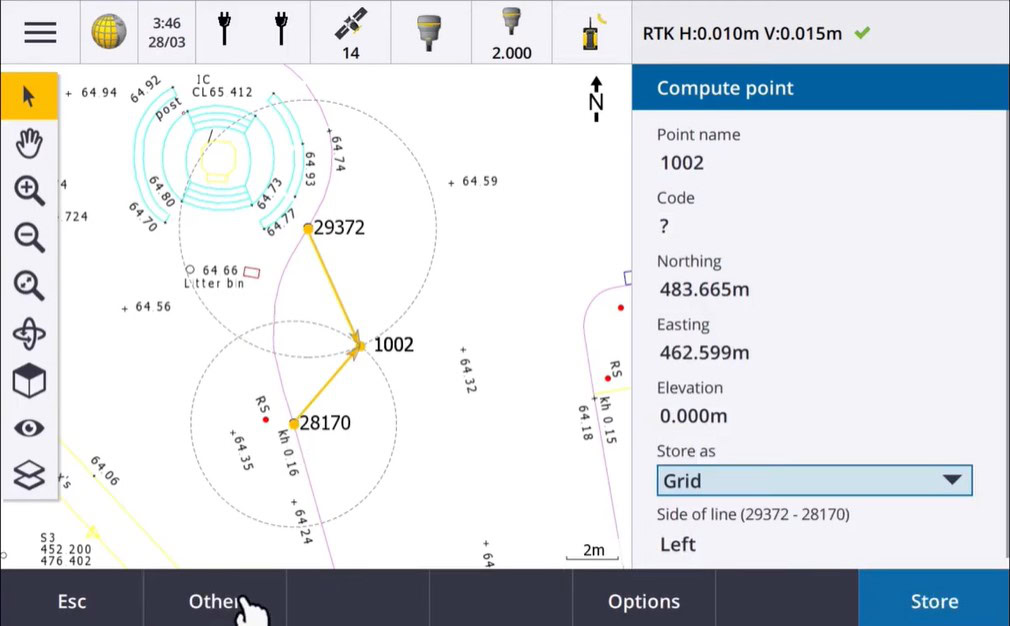Click the S3 station coordinates label
Image resolution: width=1010 pixels, height=626 pixels.
(65, 549)
